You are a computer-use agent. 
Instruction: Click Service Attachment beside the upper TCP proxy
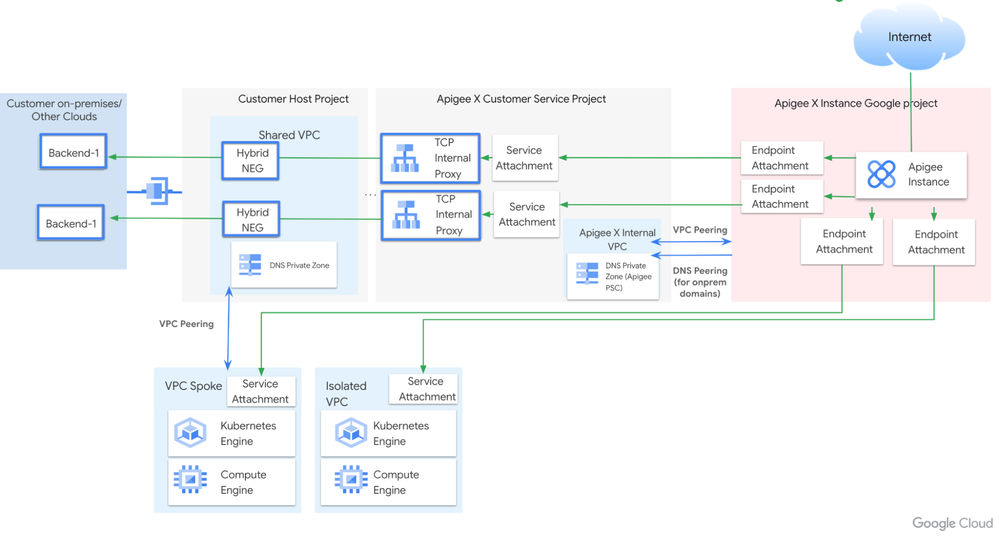(x=525, y=158)
